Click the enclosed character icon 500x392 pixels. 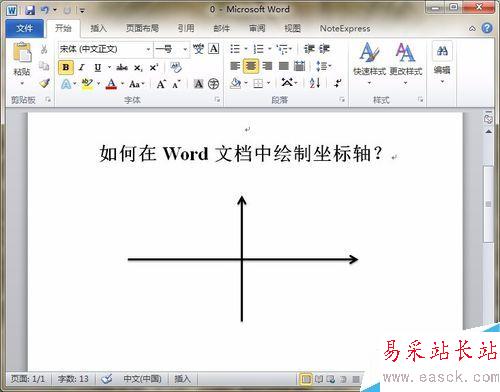(213, 84)
